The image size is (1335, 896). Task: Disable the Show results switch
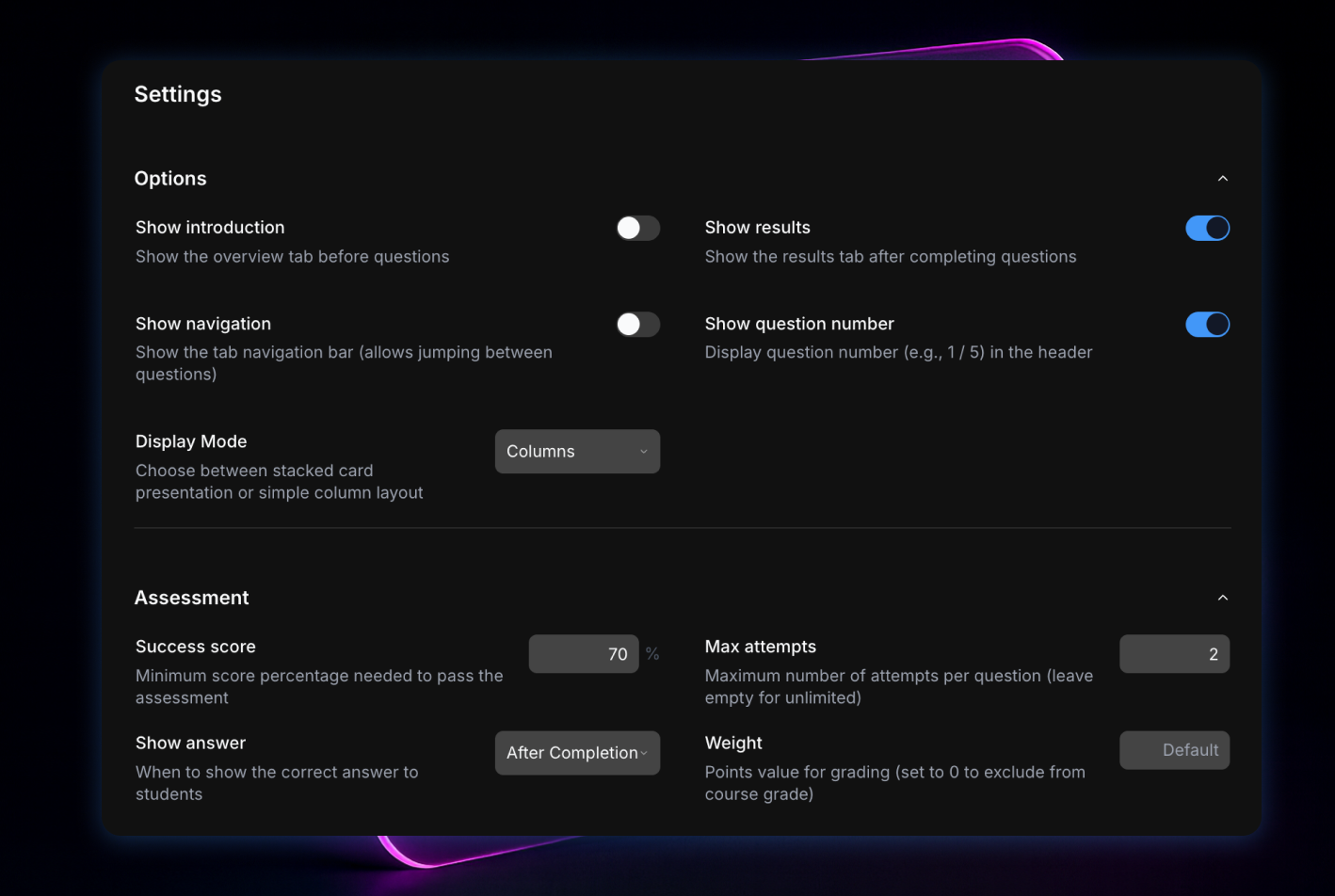[x=1207, y=228]
